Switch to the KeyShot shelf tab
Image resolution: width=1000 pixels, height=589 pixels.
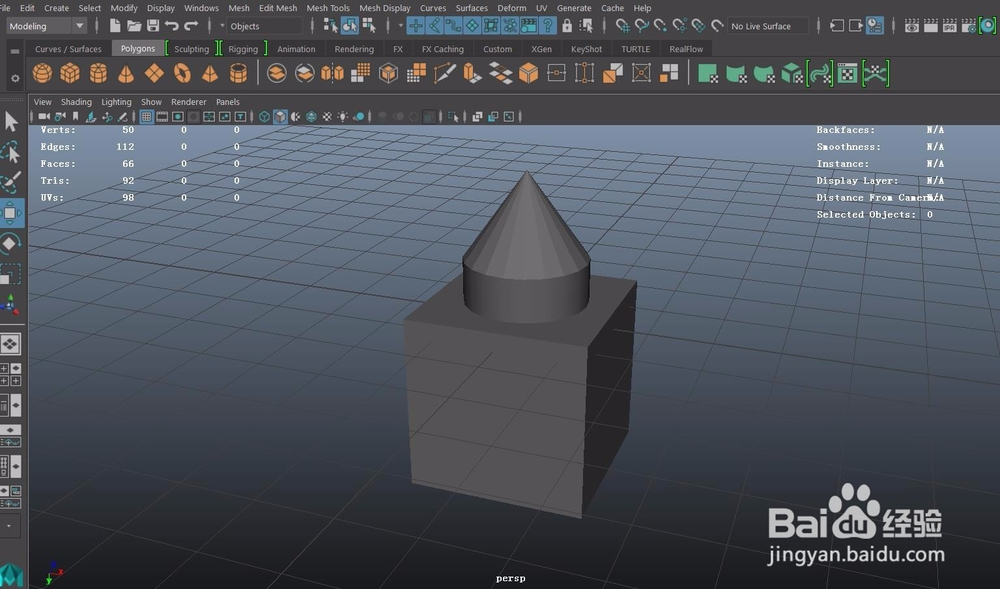click(x=586, y=49)
